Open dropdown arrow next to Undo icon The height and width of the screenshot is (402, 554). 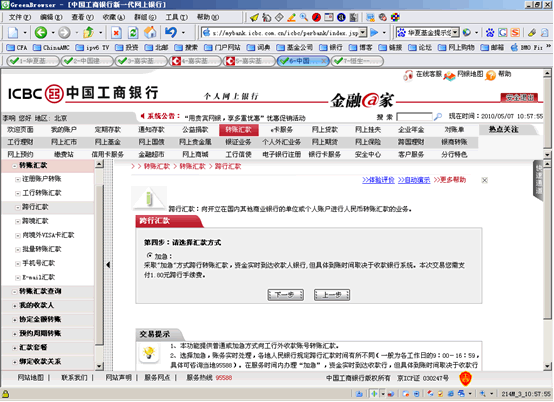183,33
